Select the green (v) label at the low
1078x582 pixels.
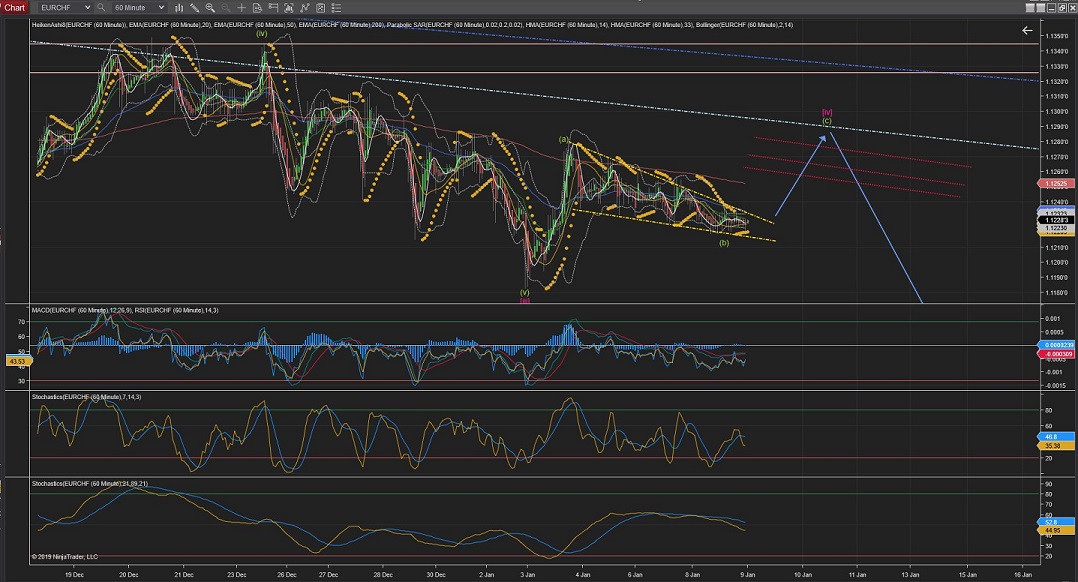[525, 292]
